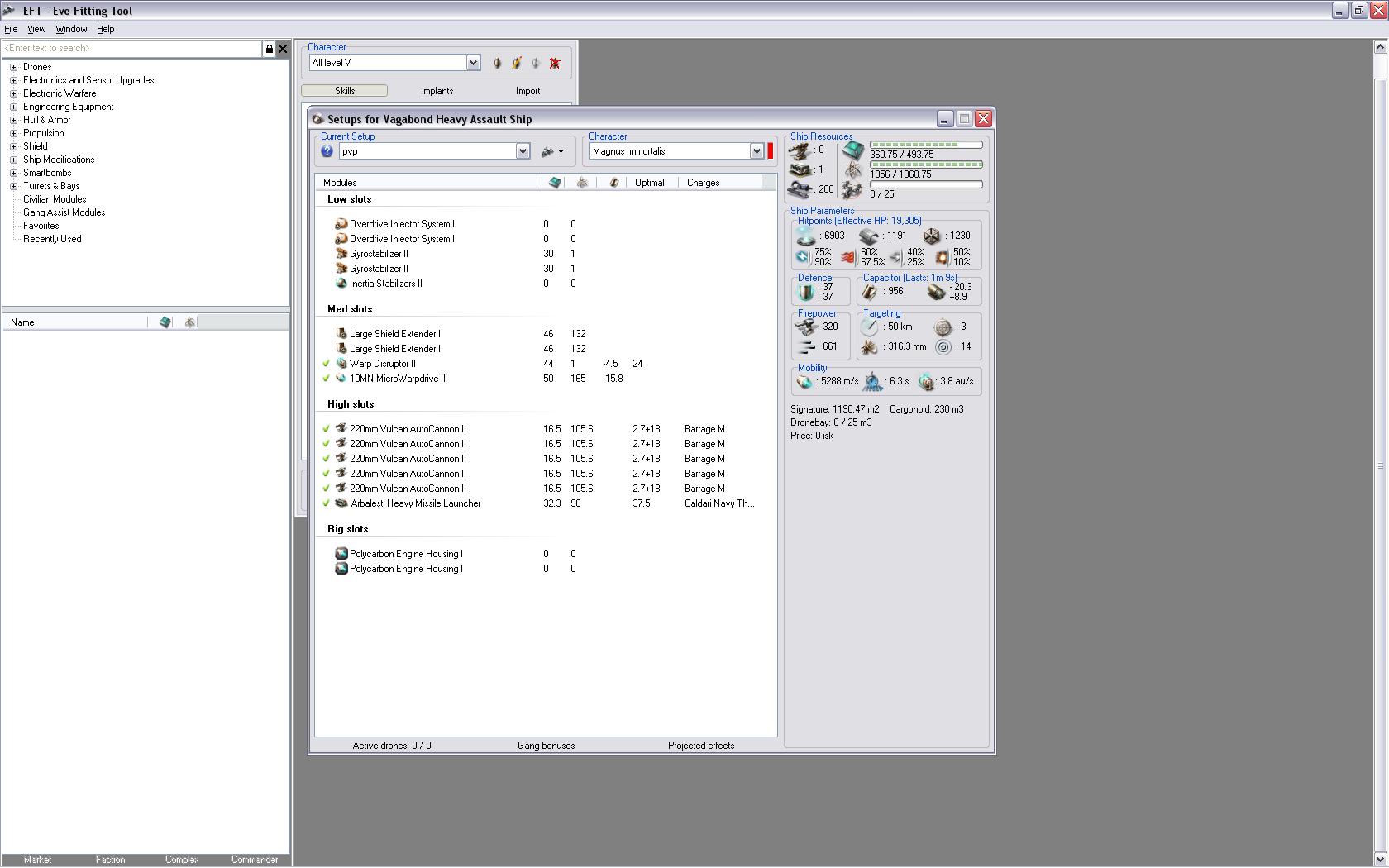Click the calibration icon beside the 200 value

(x=800, y=189)
